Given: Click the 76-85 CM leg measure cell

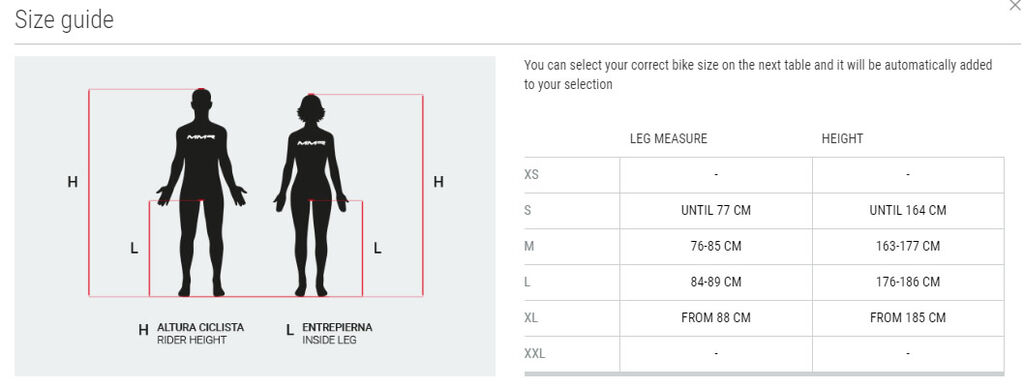Looking at the screenshot, I should (x=716, y=246).
